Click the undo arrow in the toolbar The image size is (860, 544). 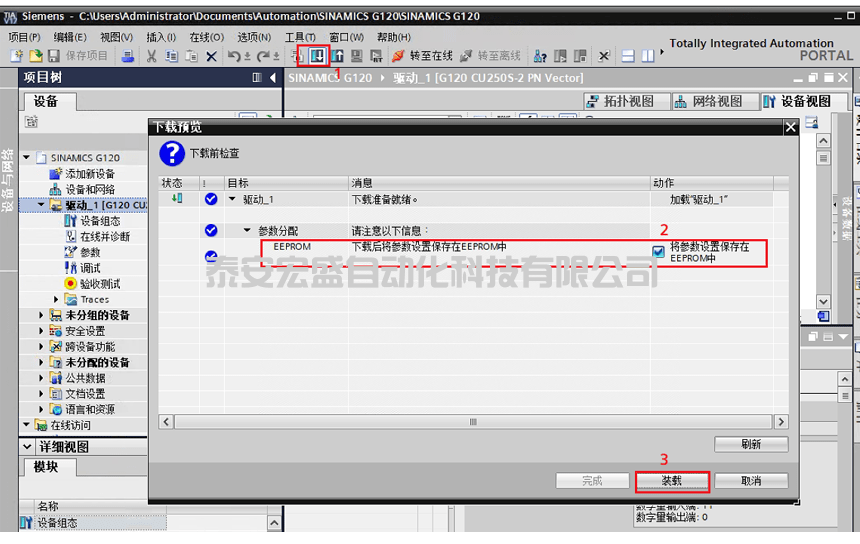point(234,56)
